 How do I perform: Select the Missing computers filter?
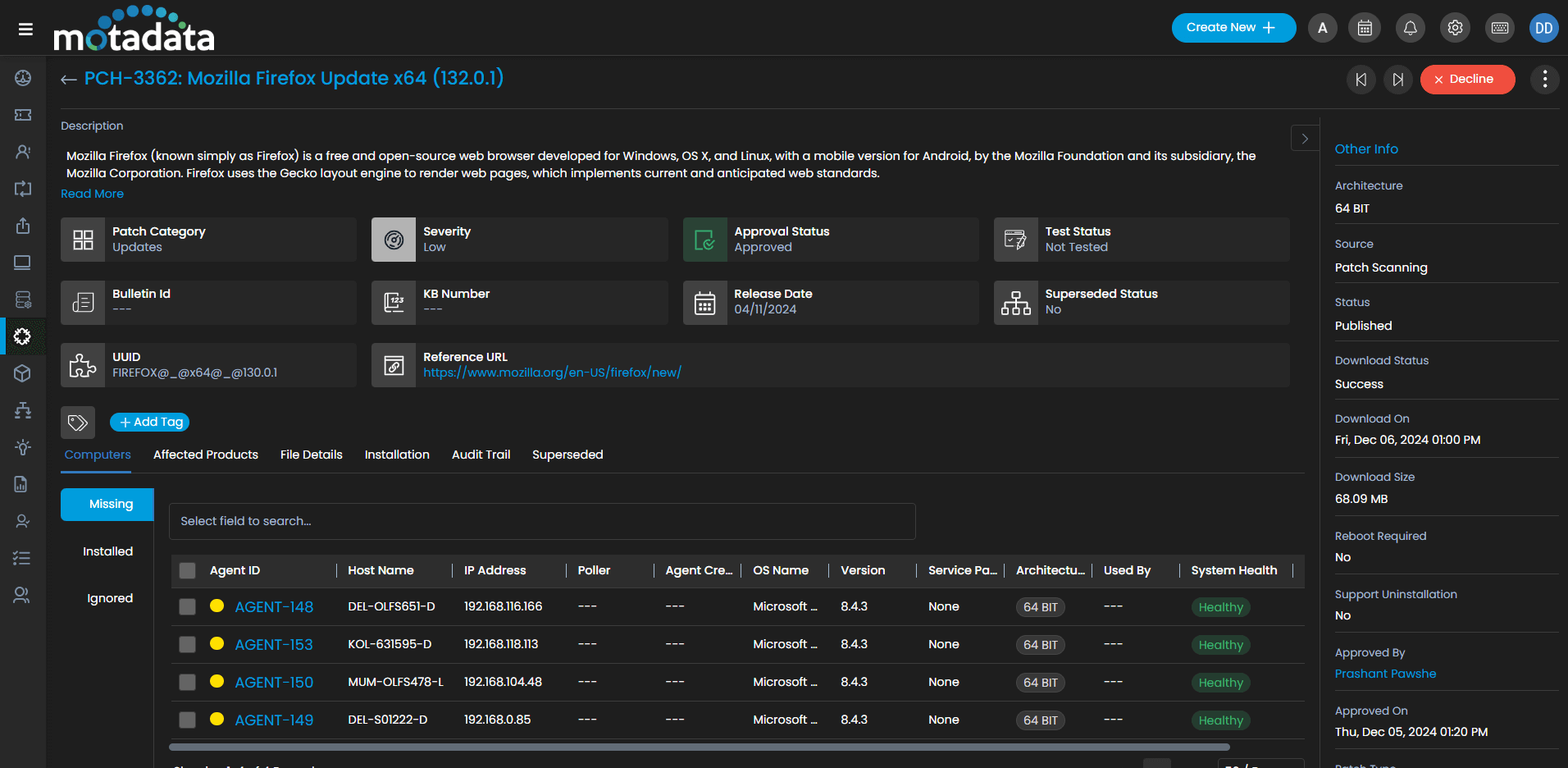pyautogui.click(x=107, y=505)
